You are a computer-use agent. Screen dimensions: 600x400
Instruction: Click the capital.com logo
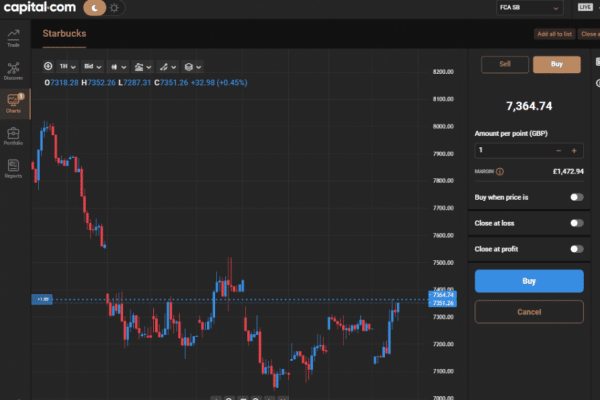click(x=39, y=7)
